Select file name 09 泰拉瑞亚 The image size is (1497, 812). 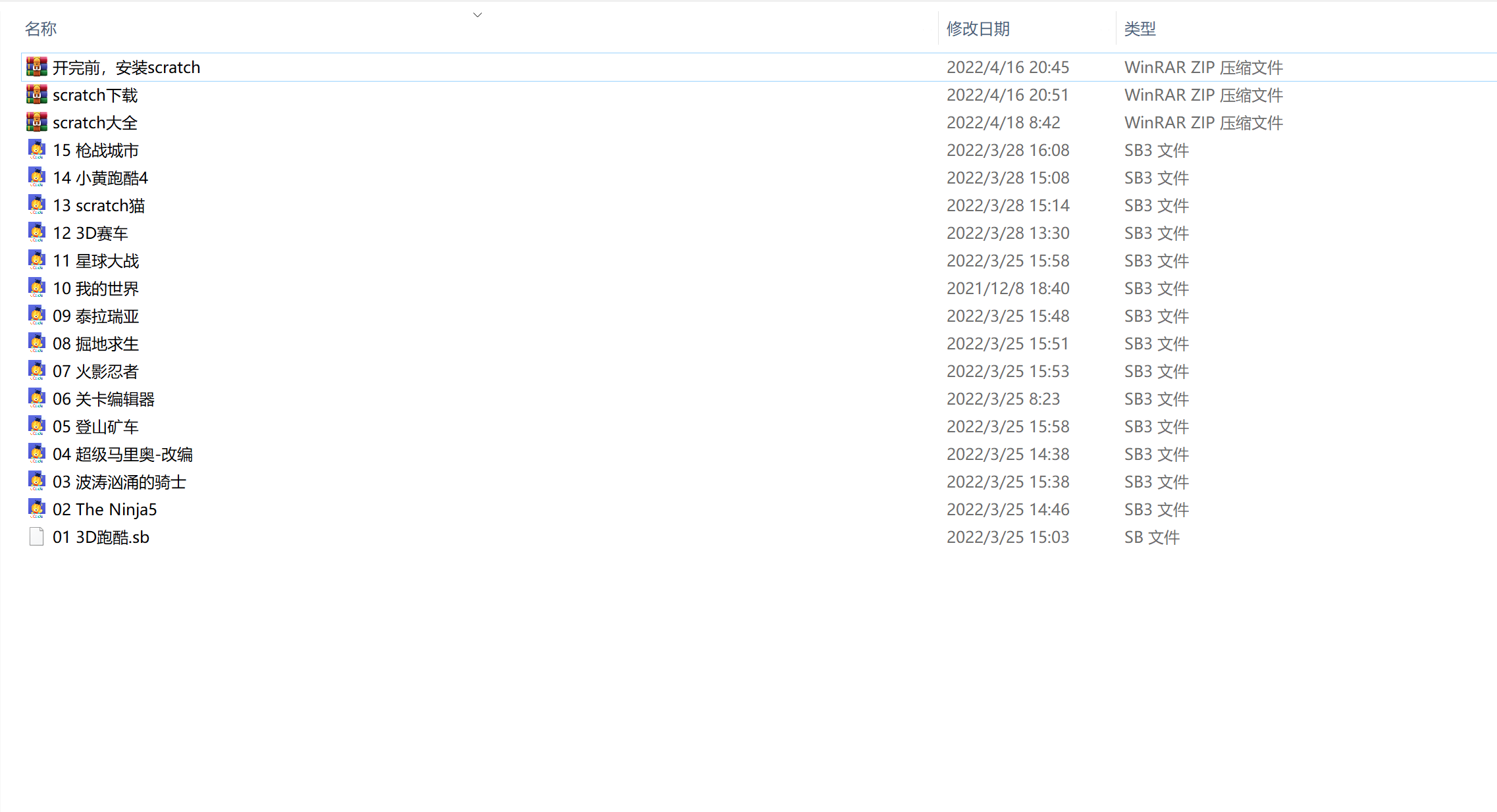96,316
